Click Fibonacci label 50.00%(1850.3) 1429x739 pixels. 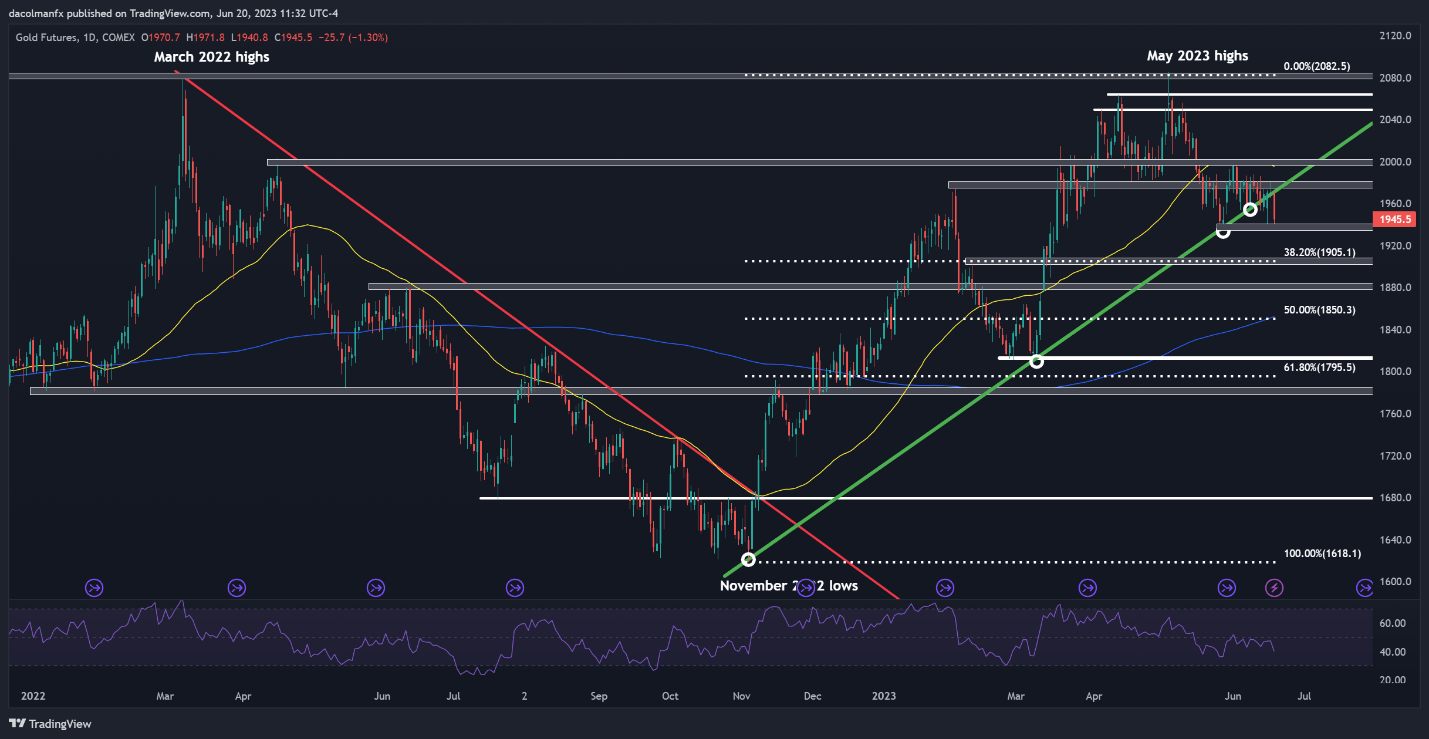click(1319, 311)
